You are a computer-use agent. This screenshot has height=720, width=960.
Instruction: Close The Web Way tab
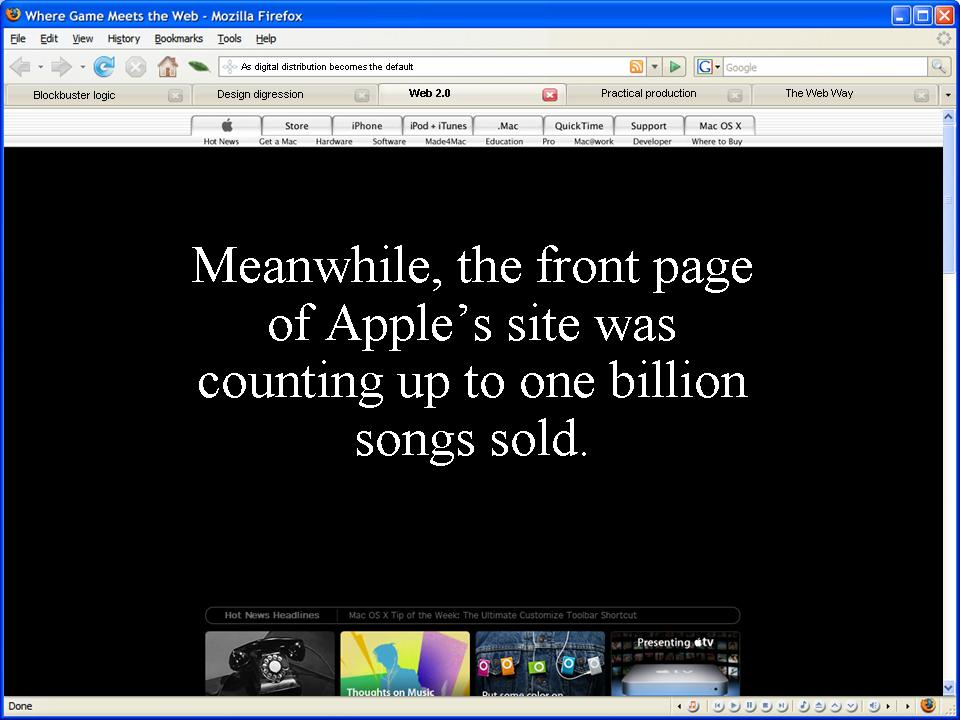921,96
